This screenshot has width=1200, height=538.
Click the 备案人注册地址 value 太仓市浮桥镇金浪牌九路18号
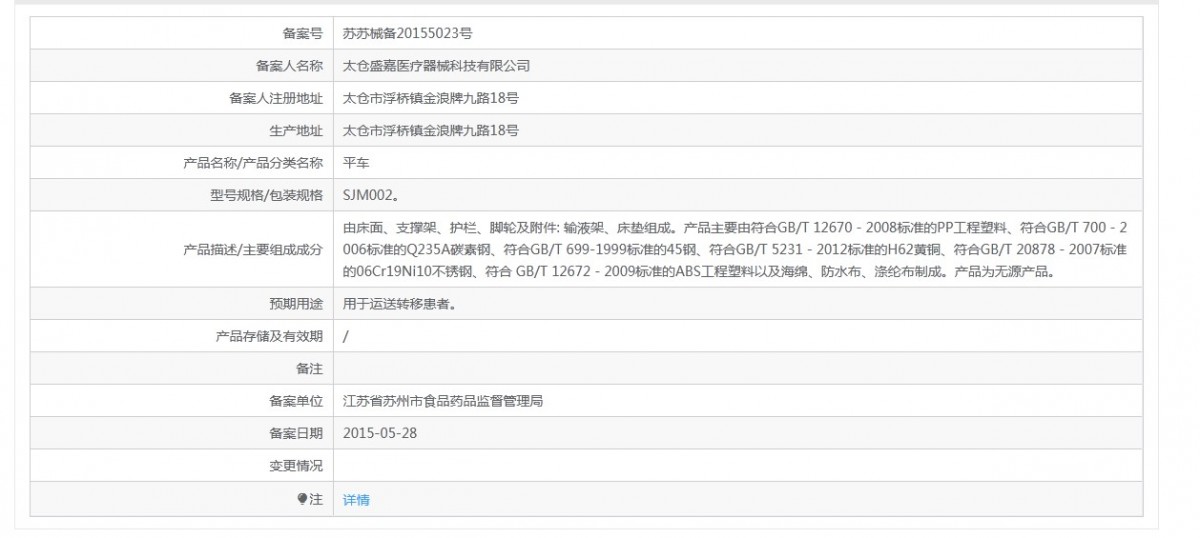tap(430, 98)
